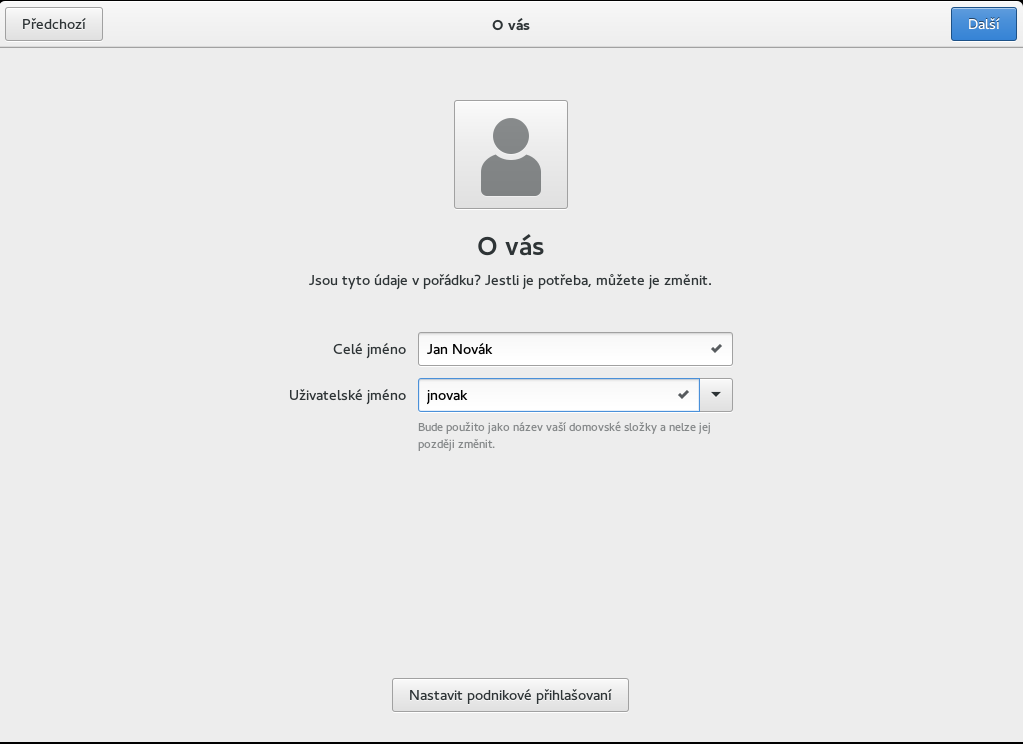Click the checkmark icon in username field
The height and width of the screenshot is (744, 1023).
tap(683, 395)
